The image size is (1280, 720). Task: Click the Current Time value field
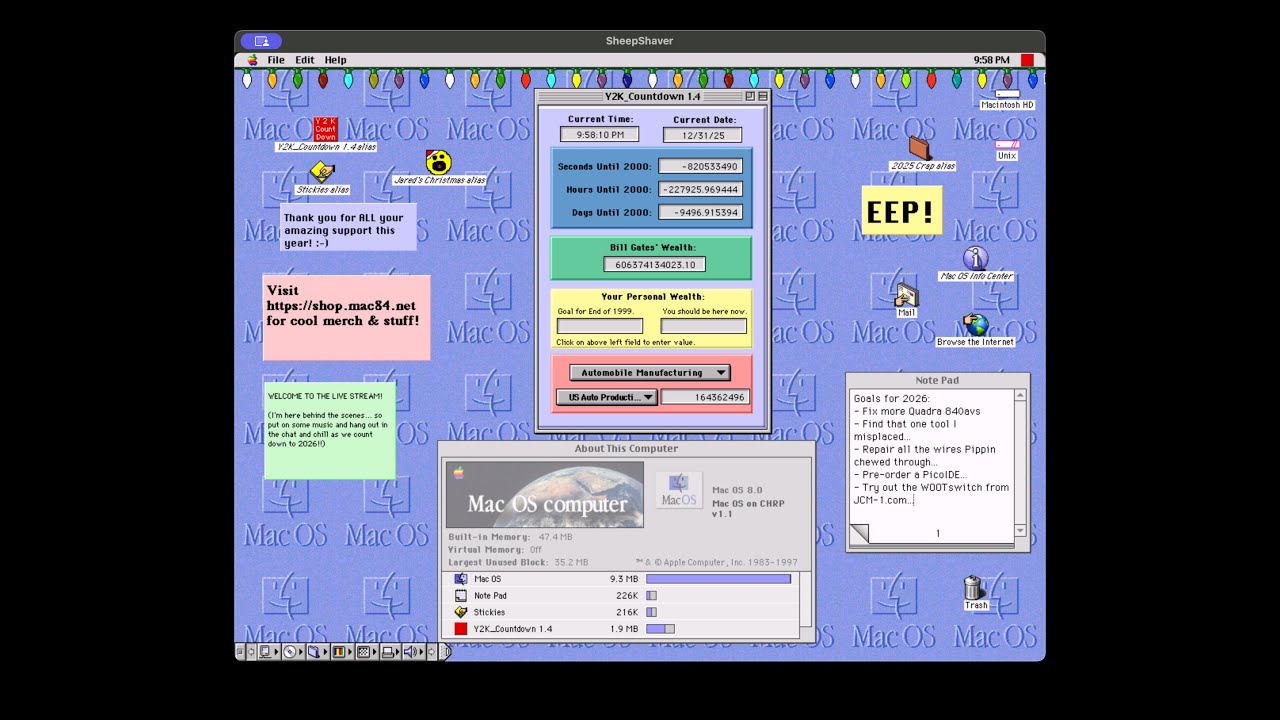[x=599, y=135]
